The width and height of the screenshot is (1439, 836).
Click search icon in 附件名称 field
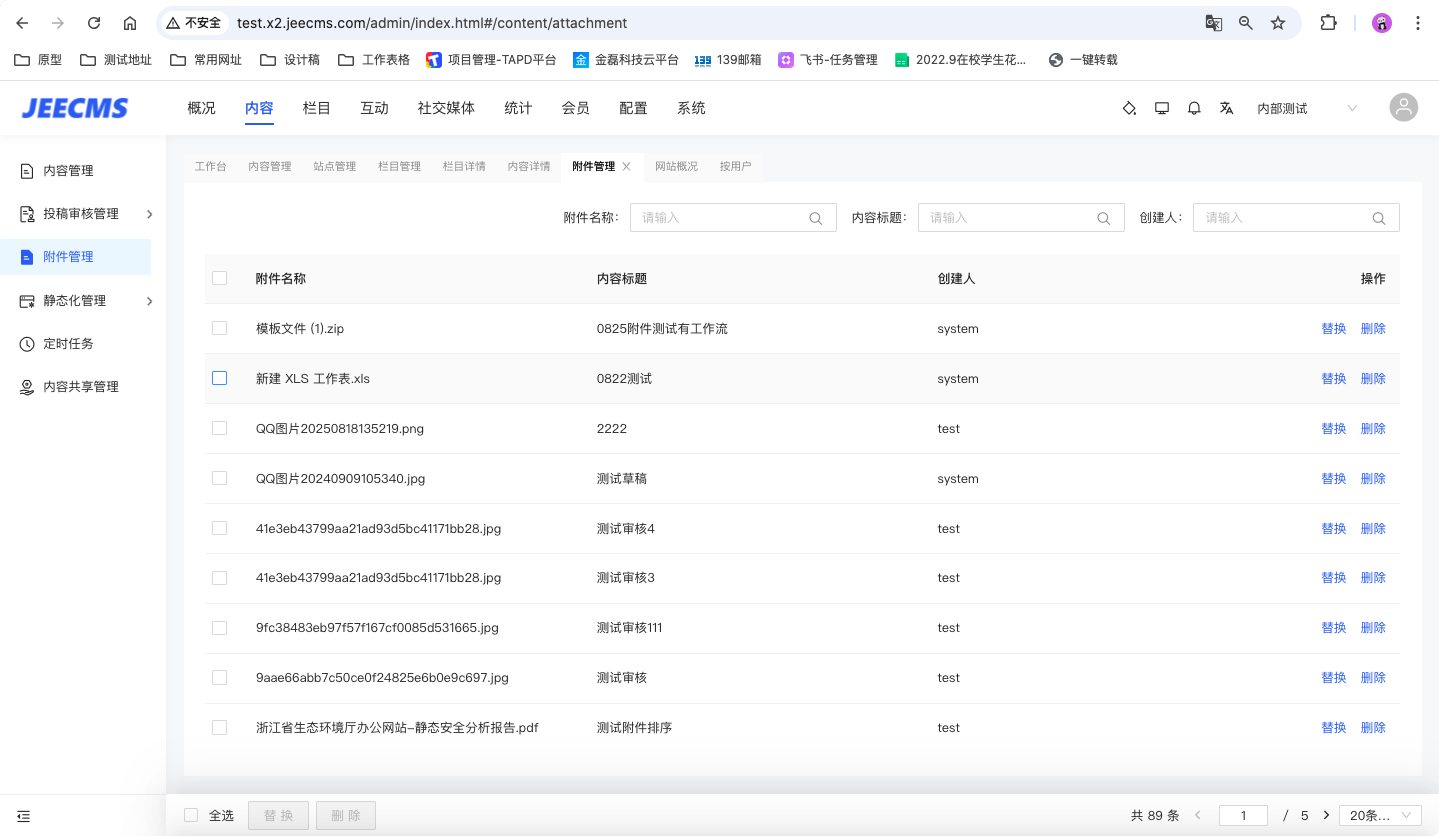coord(816,218)
